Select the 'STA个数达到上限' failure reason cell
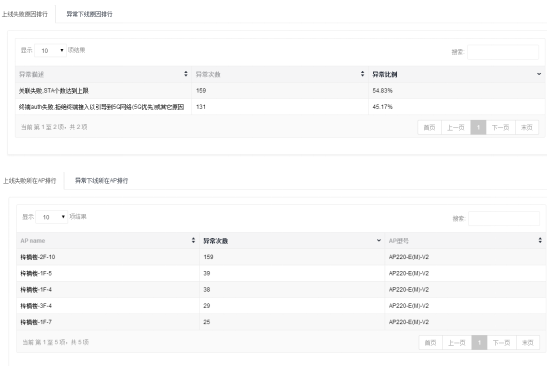This screenshot has height=366, width=547. pos(54,91)
